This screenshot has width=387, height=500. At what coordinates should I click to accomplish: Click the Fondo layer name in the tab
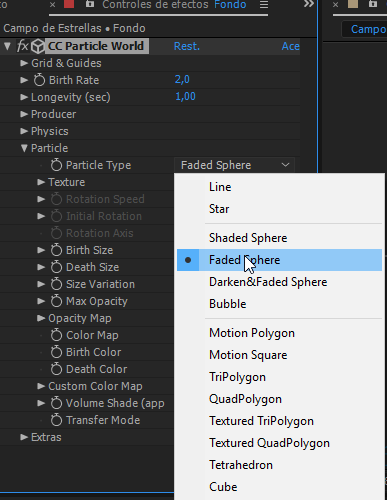coord(230,5)
